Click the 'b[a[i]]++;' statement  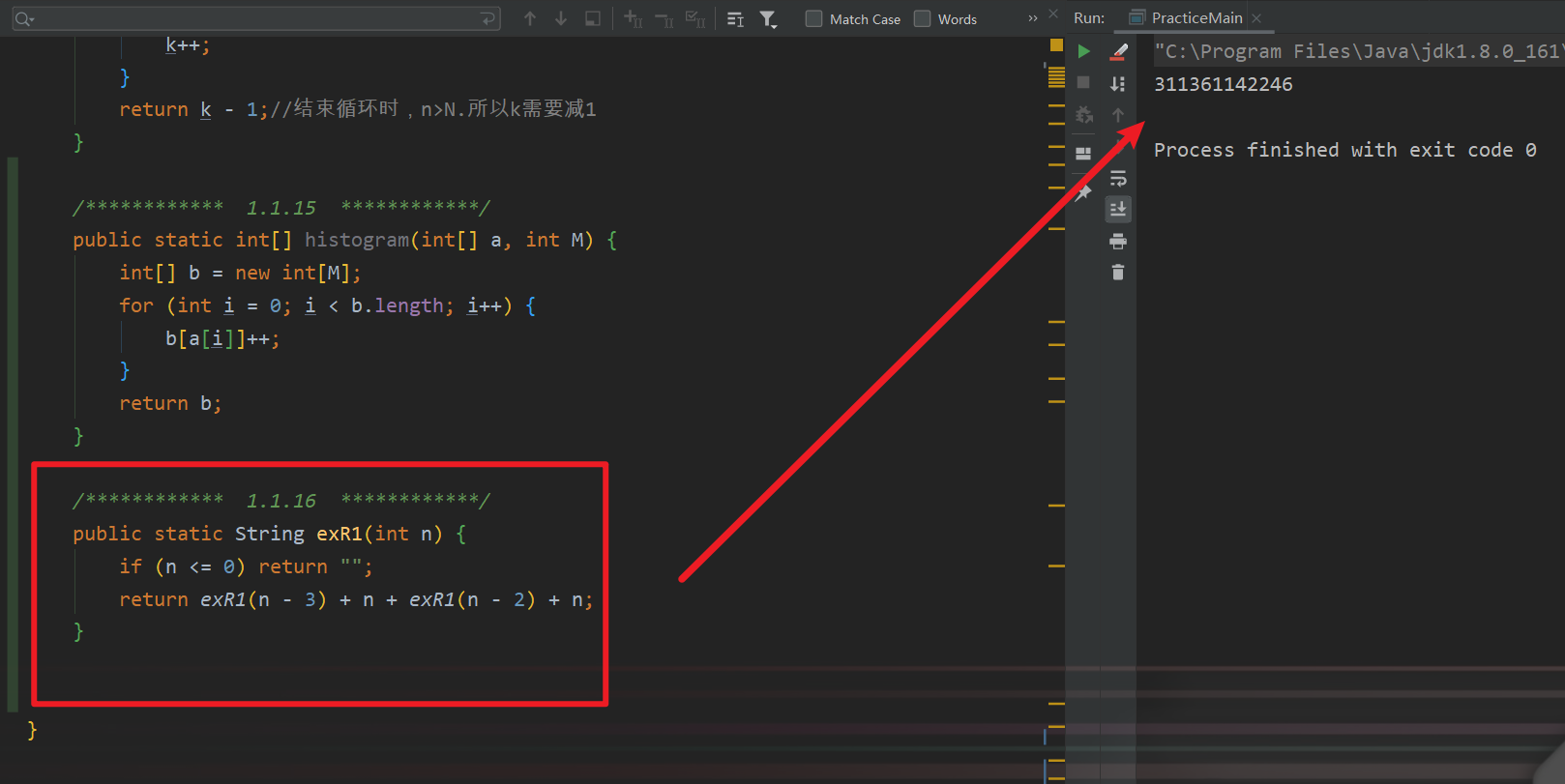click(222, 338)
